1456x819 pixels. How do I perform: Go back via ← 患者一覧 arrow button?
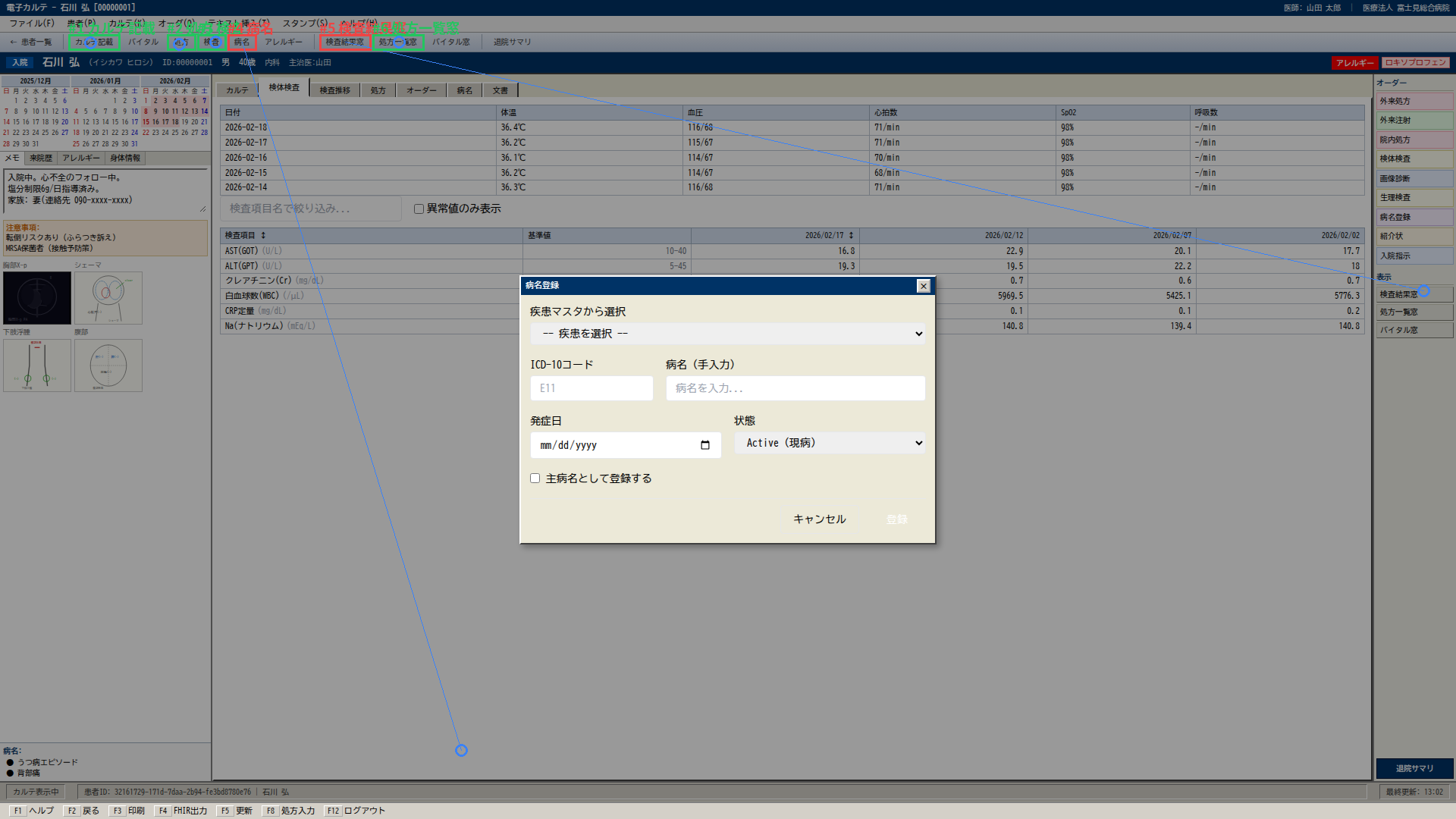tap(31, 42)
